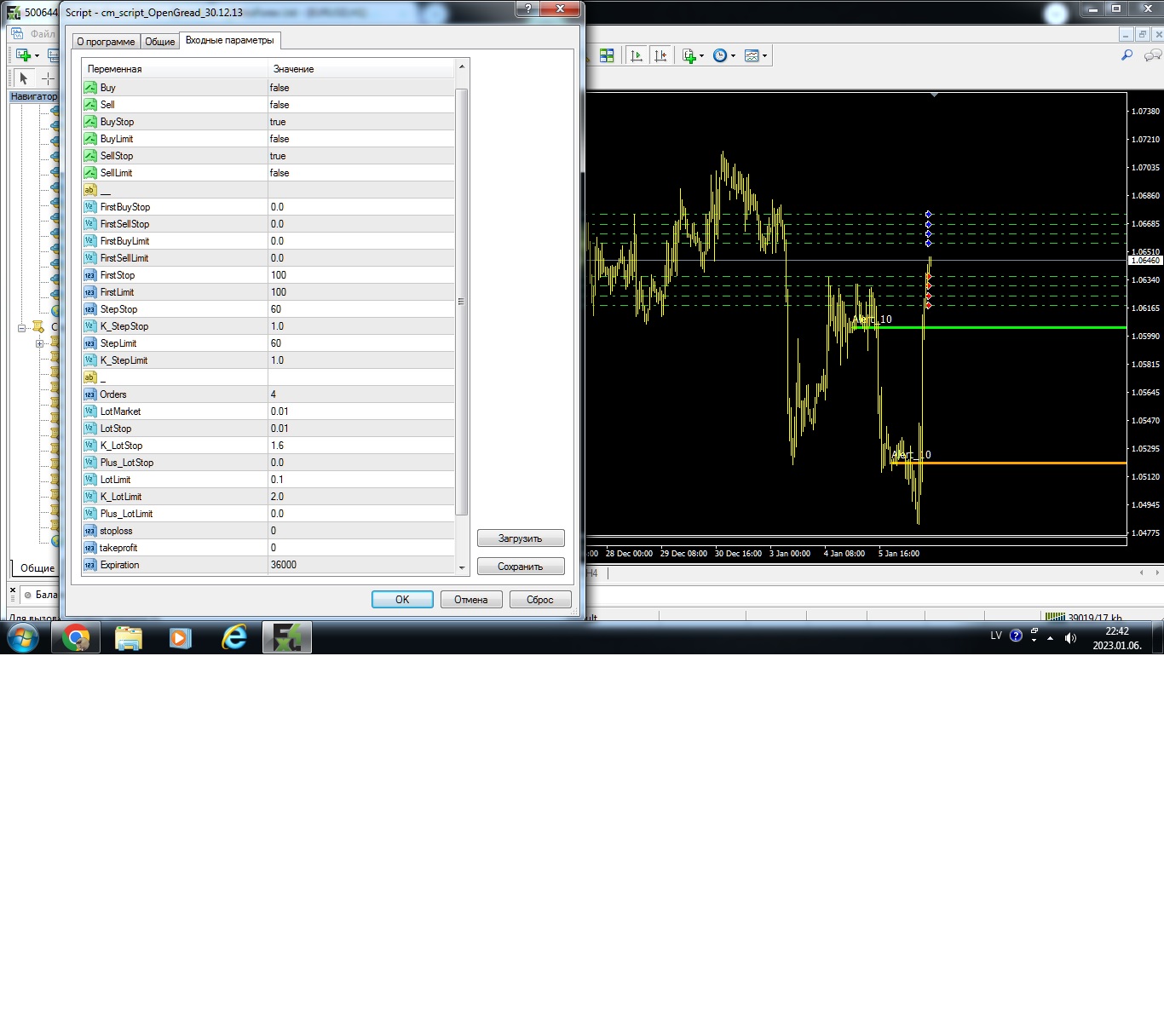Click the 'Сброс' reset button

[x=540, y=600]
